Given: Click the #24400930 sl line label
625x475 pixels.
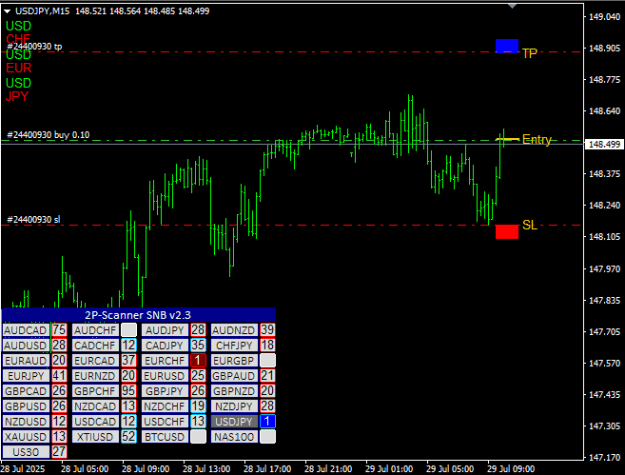Looking at the screenshot, I should tap(33, 220).
